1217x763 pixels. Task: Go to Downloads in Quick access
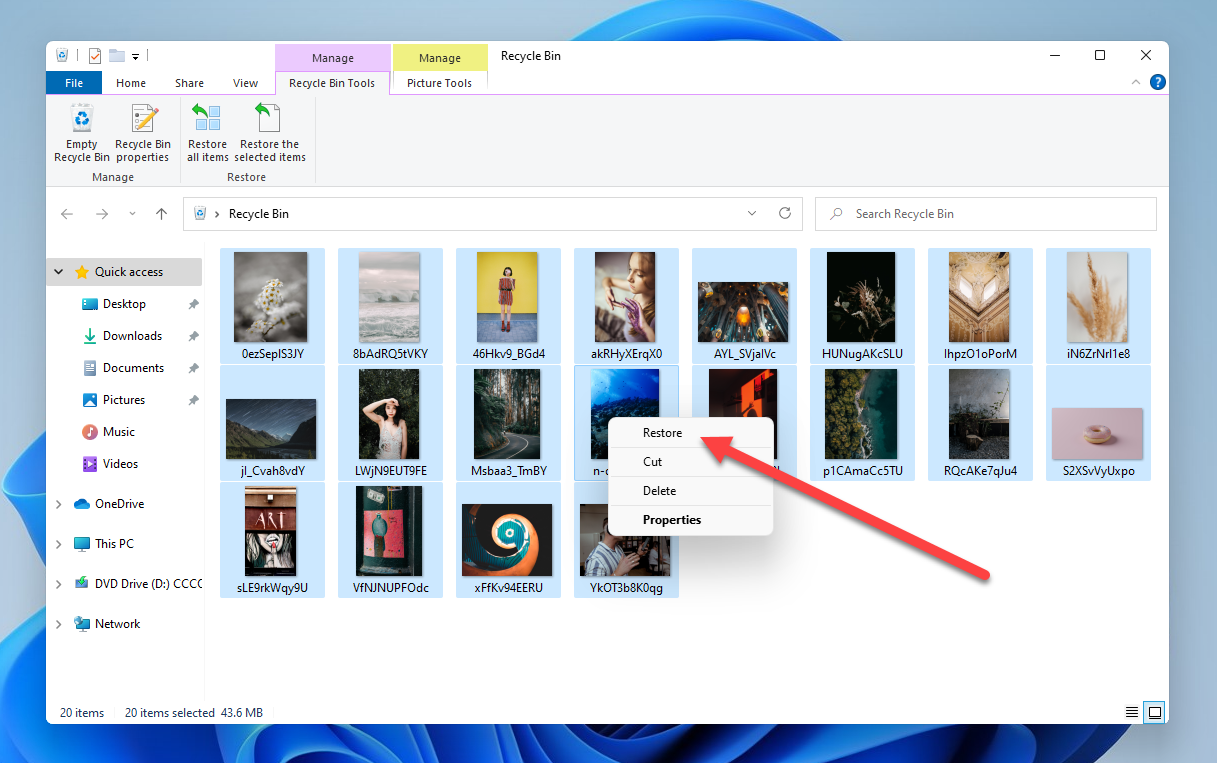coord(132,336)
